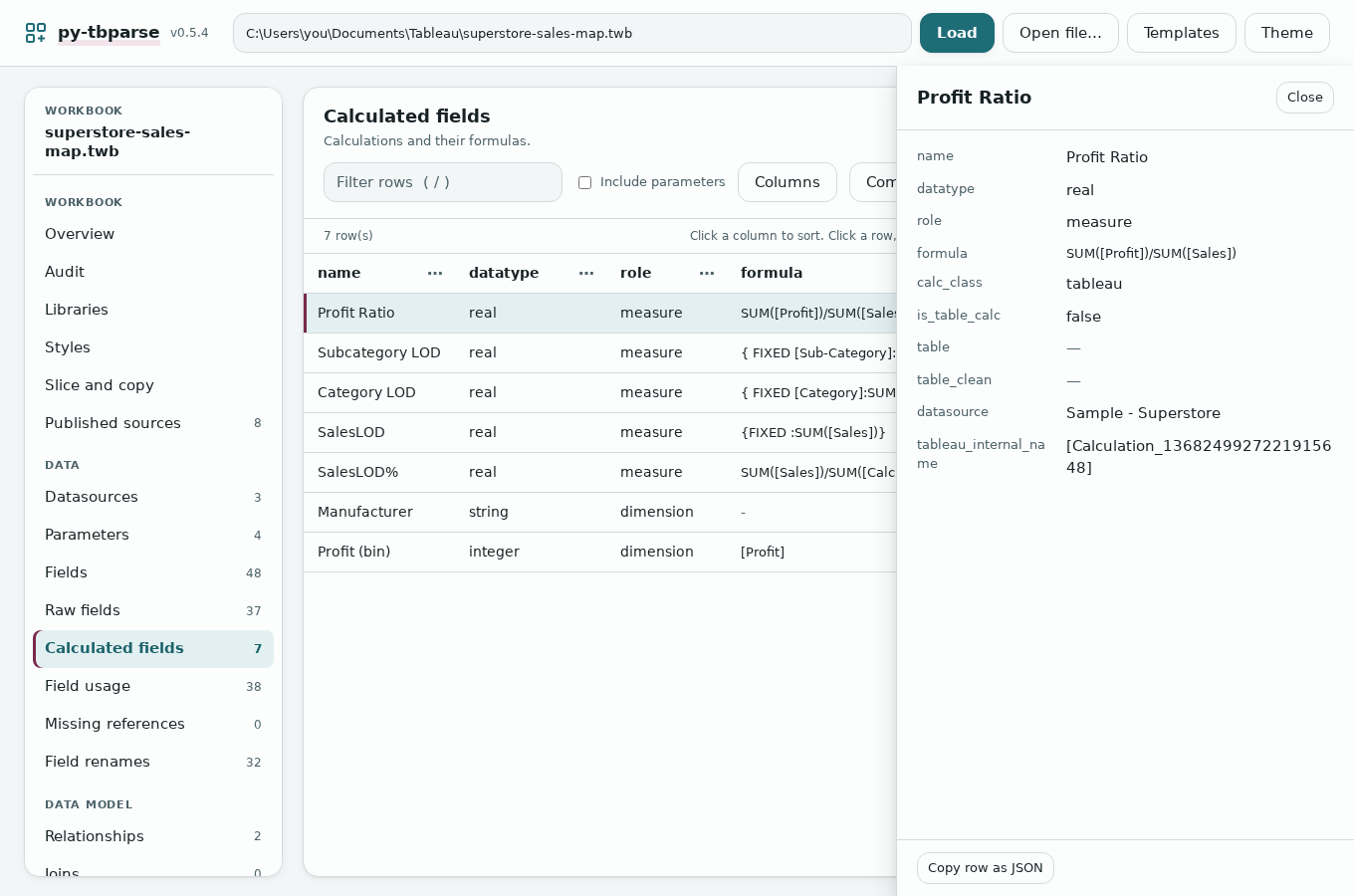Open Slice and copy section
Screen dimensions: 1354x896
click(153, 385)
